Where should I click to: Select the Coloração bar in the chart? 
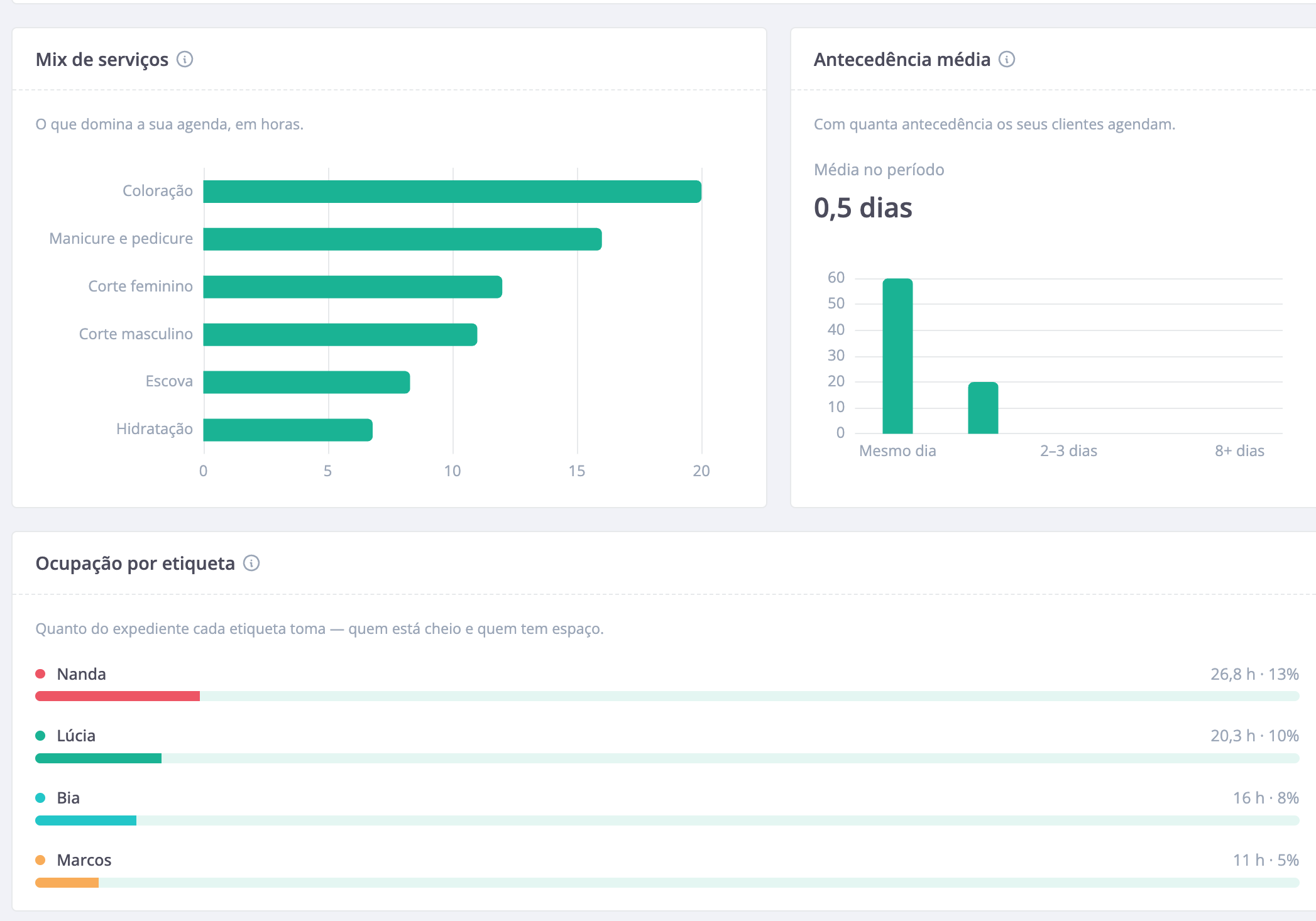pyautogui.click(x=452, y=192)
